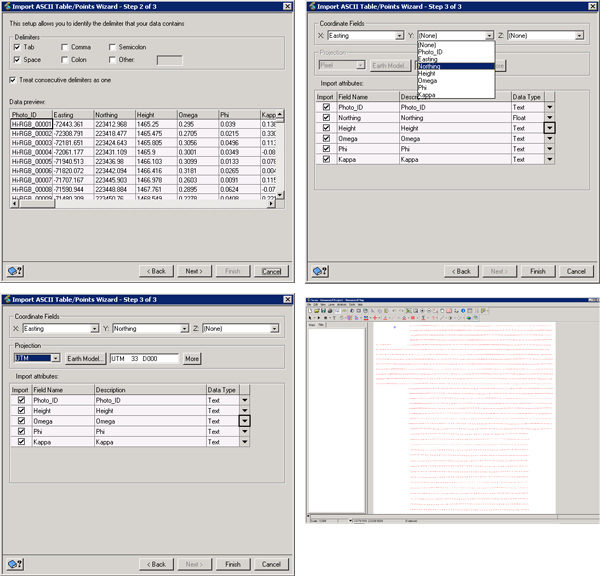The height and width of the screenshot is (576, 600).
Task: Click the Print icon in main app toolbar
Action: click(x=330, y=311)
